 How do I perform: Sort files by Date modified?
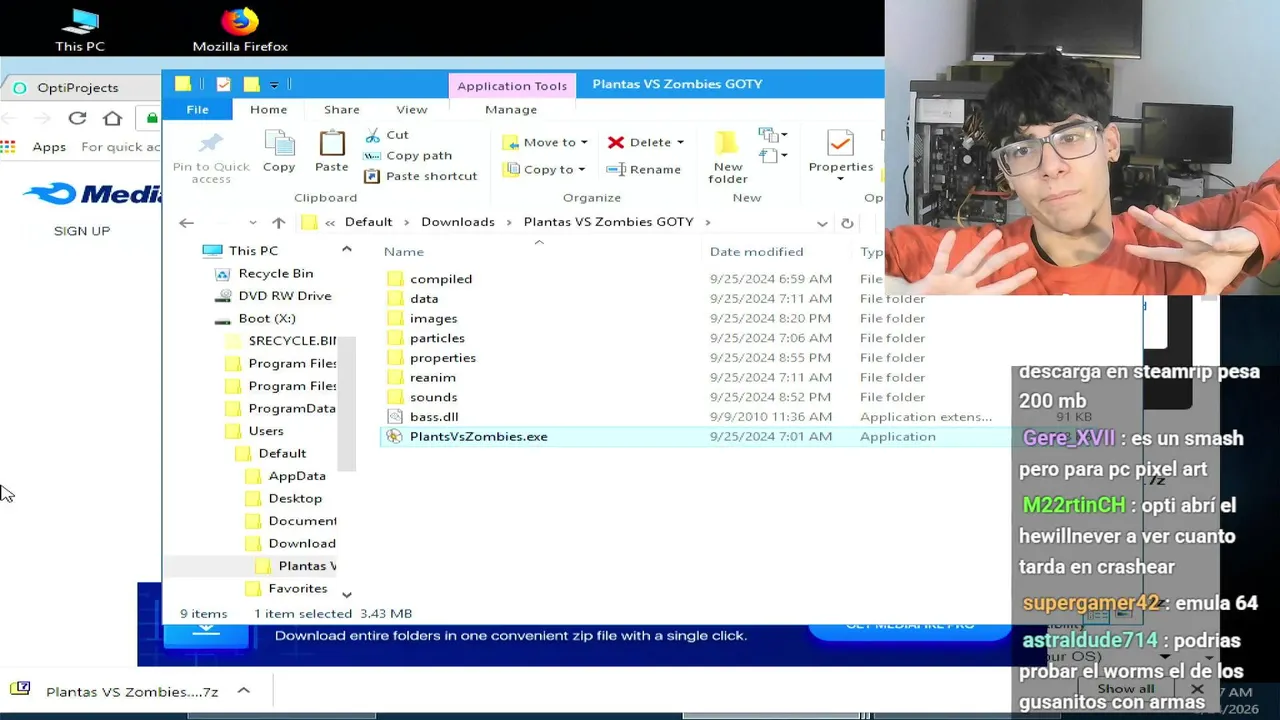click(x=756, y=252)
